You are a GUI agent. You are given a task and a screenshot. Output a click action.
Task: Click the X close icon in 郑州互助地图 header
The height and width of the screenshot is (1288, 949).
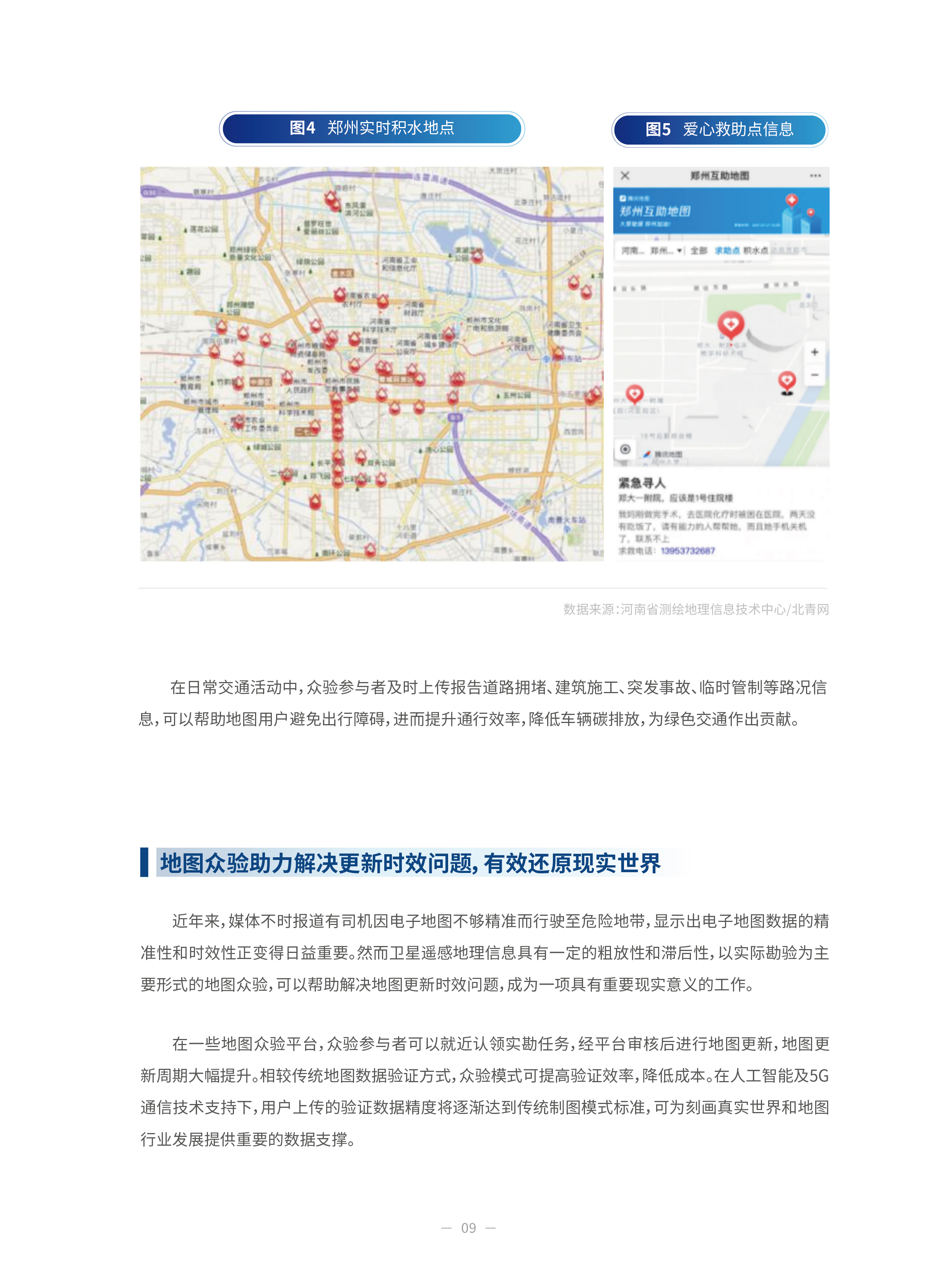coord(625,176)
